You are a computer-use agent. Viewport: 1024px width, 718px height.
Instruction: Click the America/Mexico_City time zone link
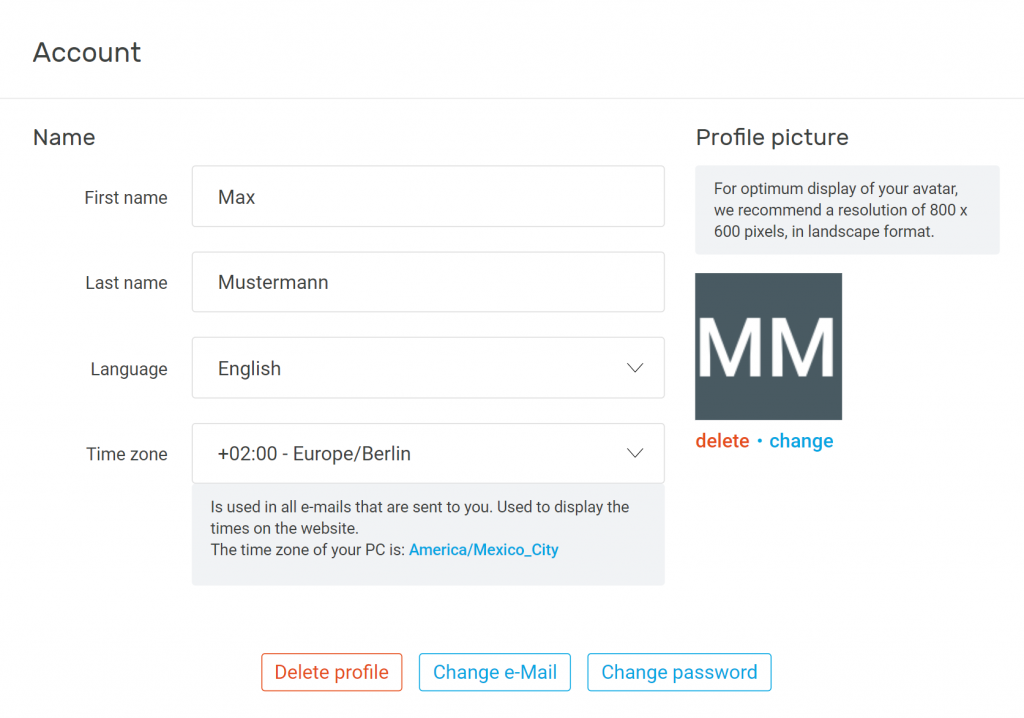point(483,550)
